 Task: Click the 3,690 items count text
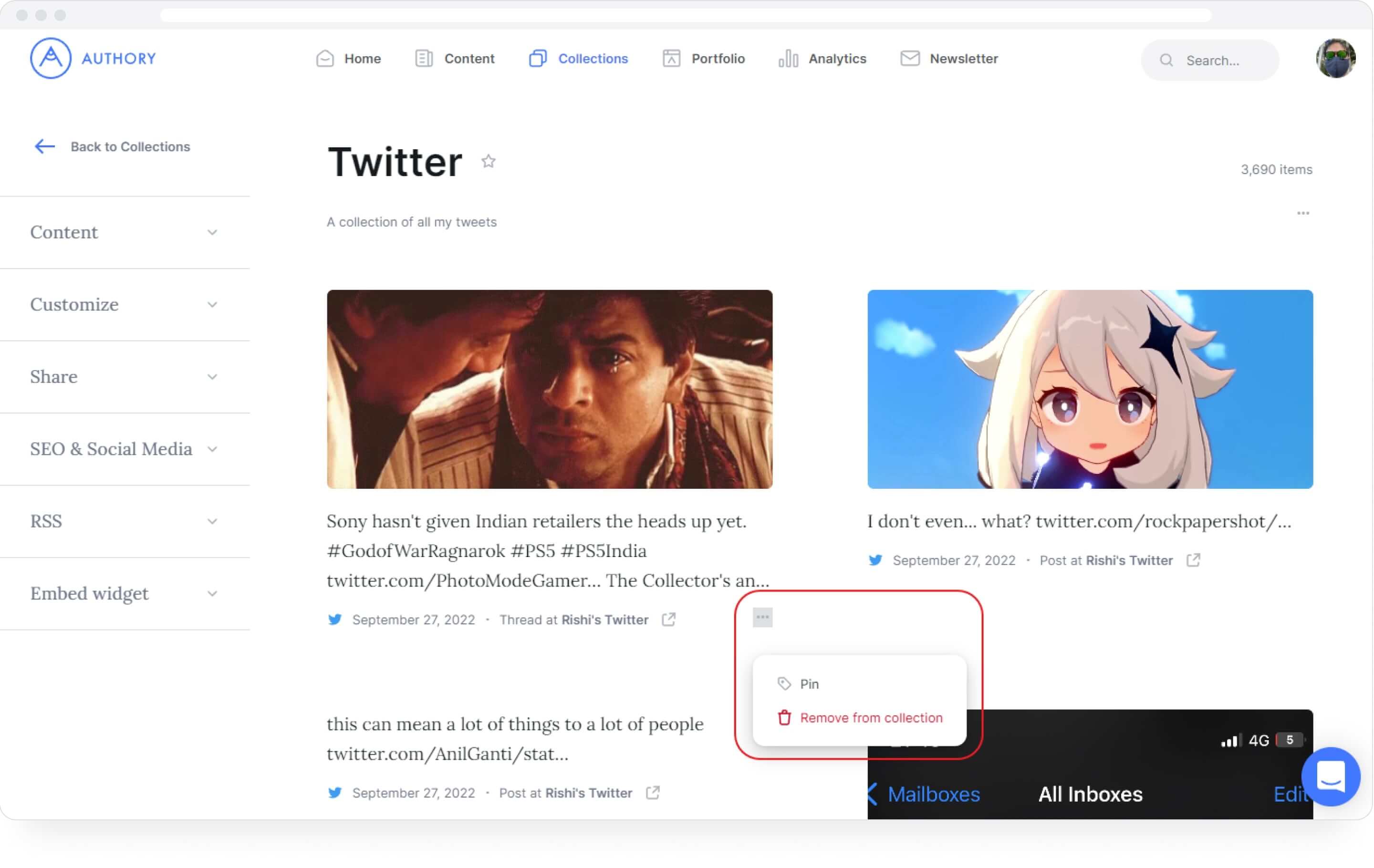(1277, 169)
